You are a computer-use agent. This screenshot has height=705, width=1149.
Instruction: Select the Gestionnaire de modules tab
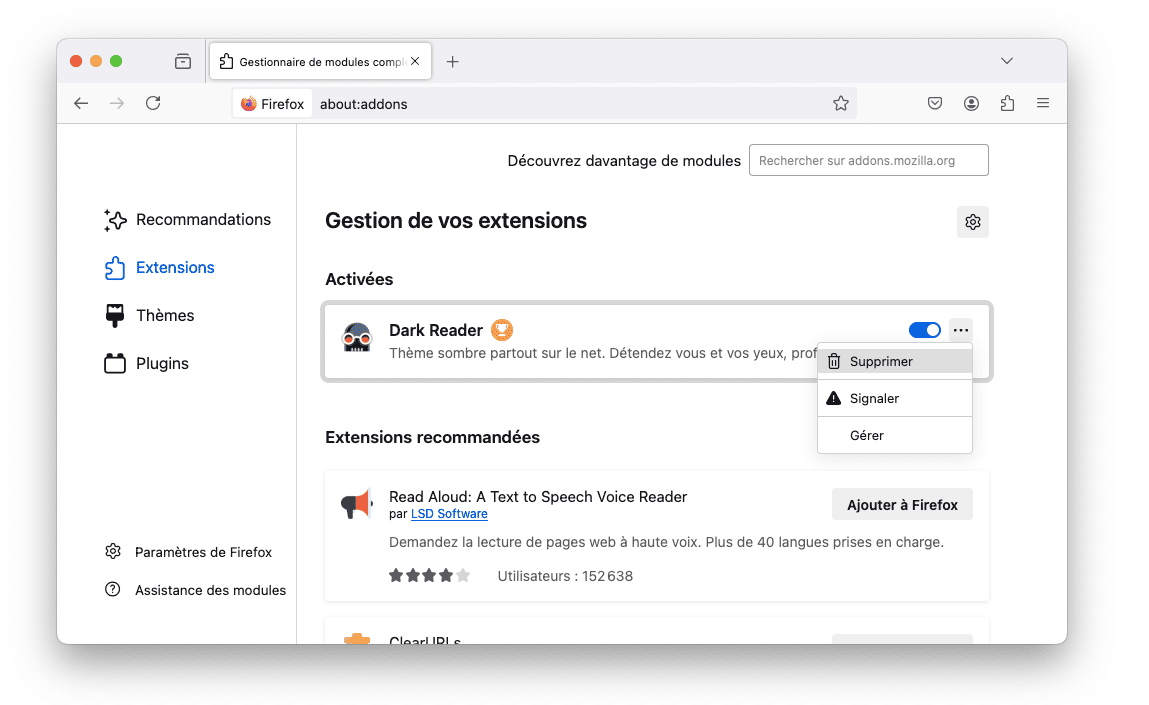pyautogui.click(x=320, y=62)
